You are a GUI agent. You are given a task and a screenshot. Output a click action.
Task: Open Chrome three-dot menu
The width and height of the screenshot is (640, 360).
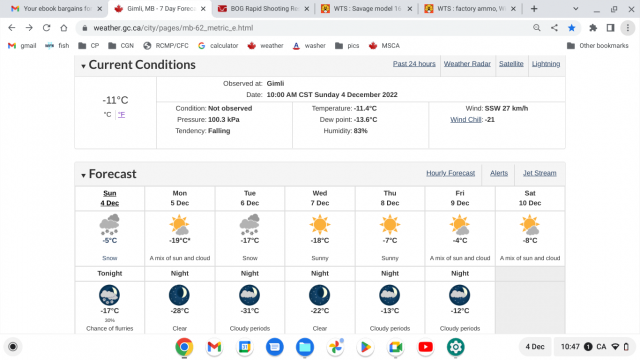click(x=628, y=28)
